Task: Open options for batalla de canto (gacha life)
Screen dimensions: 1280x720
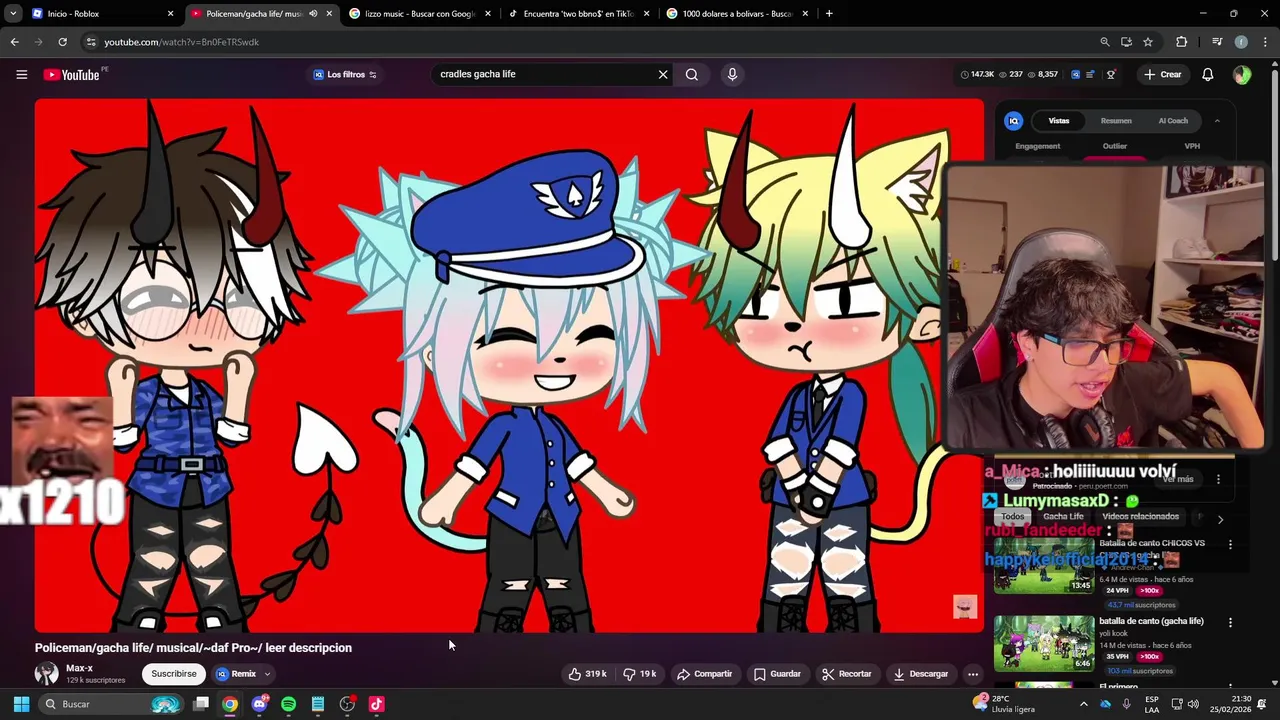Action: [1230, 622]
